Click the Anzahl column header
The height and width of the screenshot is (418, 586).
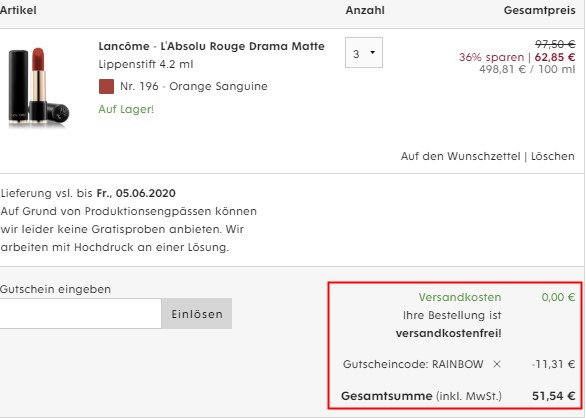point(365,10)
